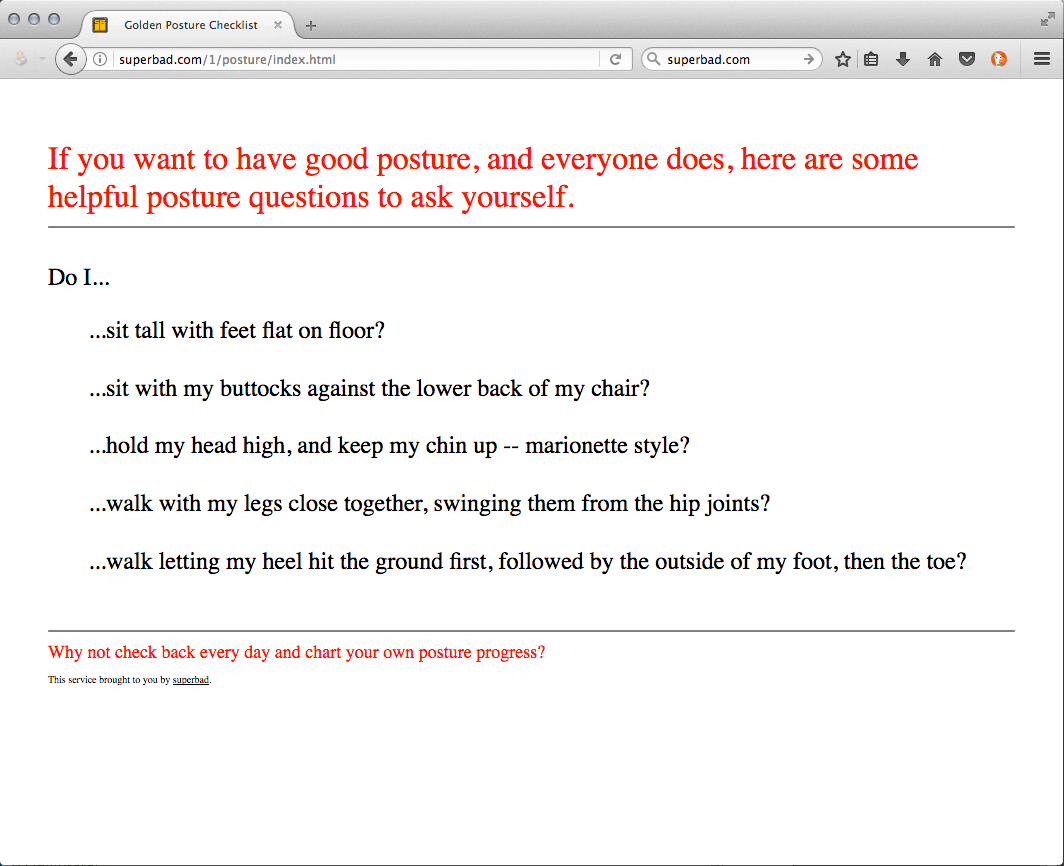Click the DuckDuckGo extension icon

999,60
